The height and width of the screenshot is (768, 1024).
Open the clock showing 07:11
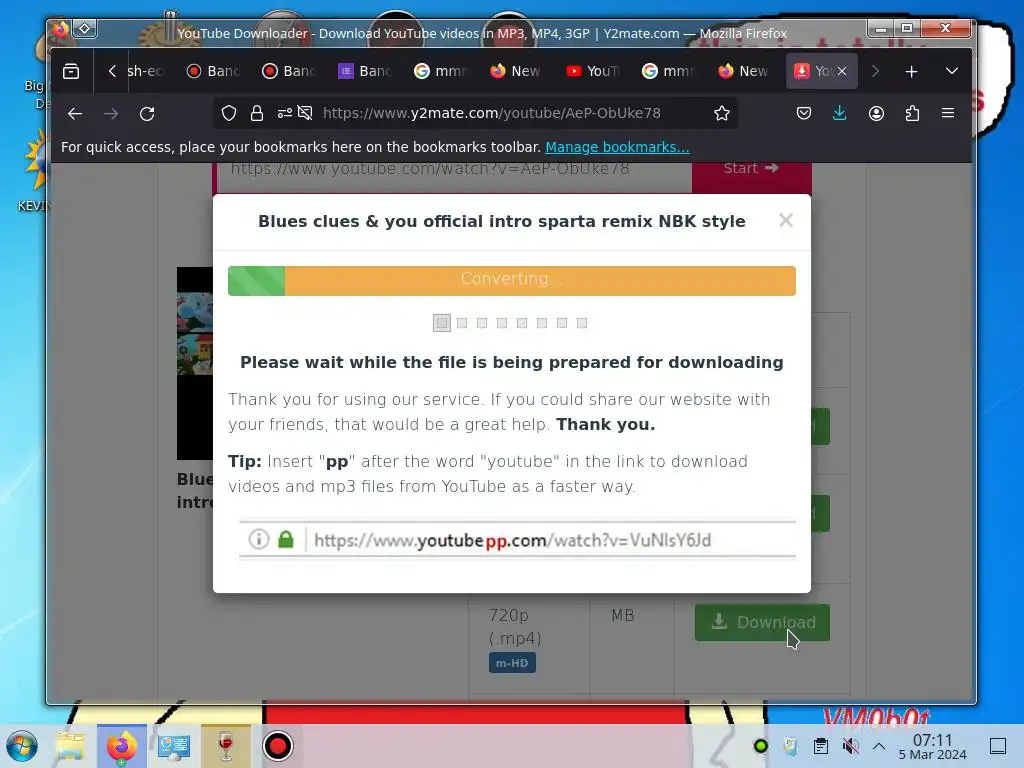(932, 746)
